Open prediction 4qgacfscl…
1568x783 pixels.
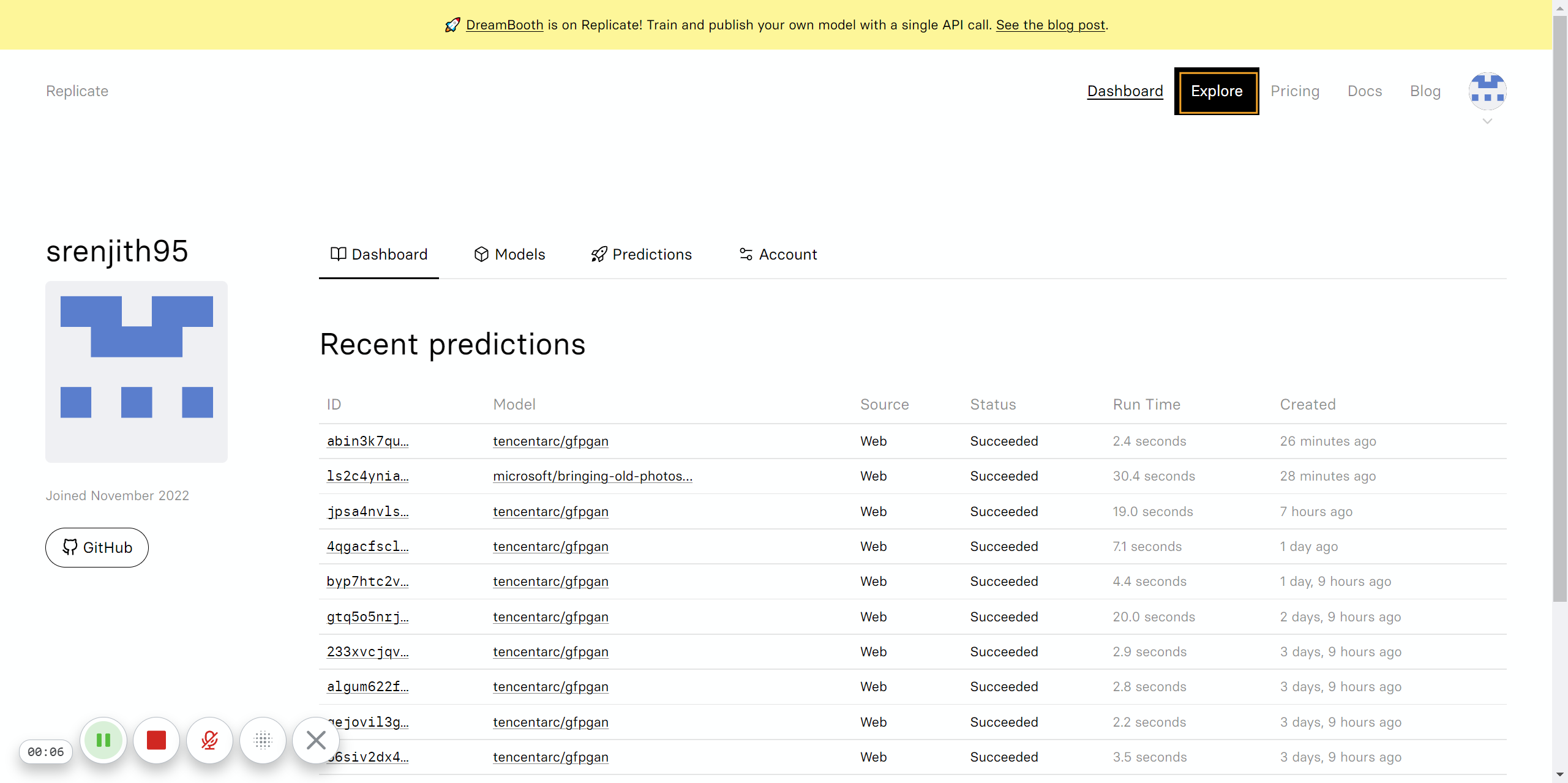tap(367, 546)
